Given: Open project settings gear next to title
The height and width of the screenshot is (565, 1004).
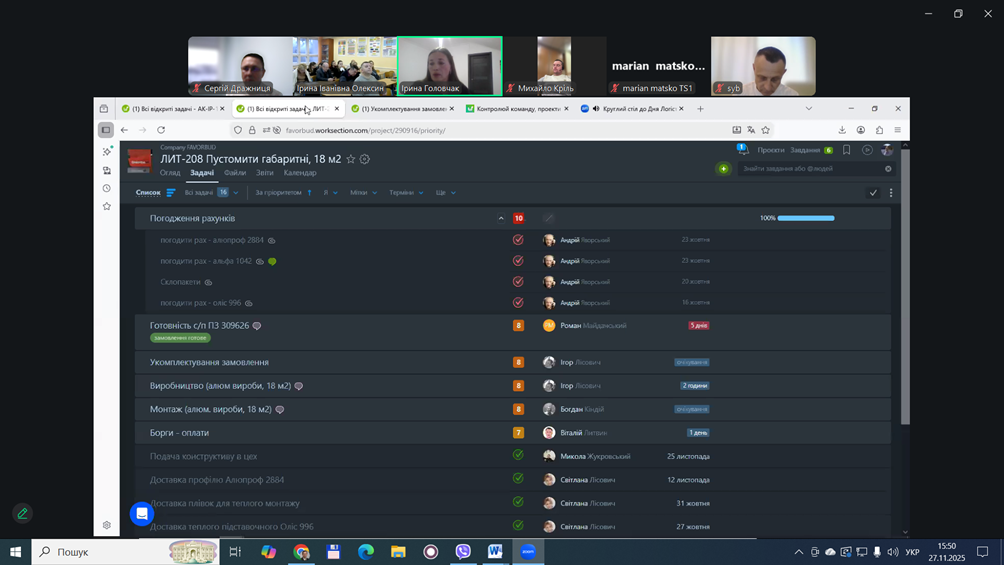Looking at the screenshot, I should (365, 159).
